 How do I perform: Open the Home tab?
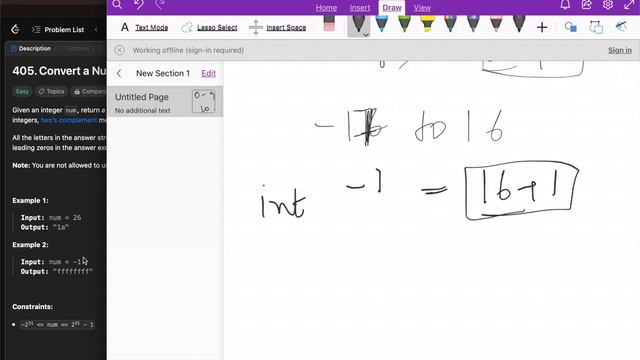[x=326, y=8]
